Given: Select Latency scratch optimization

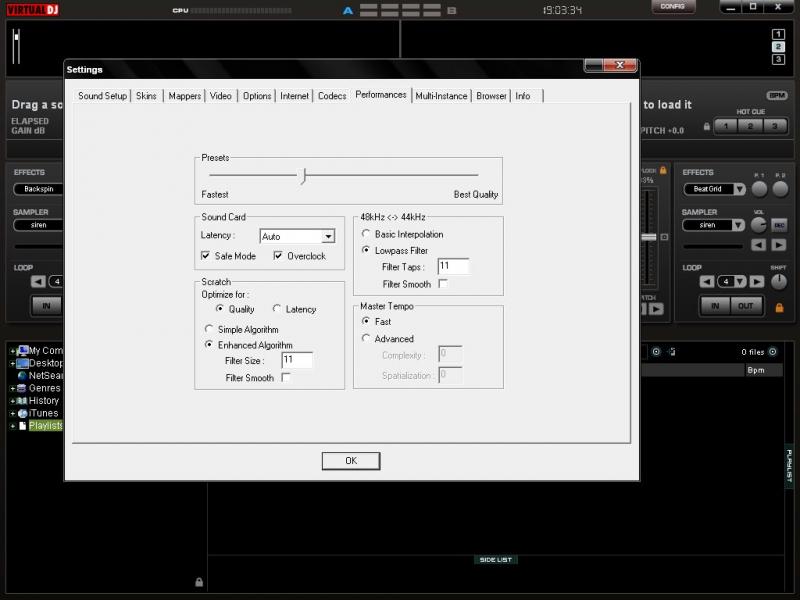Looking at the screenshot, I should pyautogui.click(x=277, y=309).
